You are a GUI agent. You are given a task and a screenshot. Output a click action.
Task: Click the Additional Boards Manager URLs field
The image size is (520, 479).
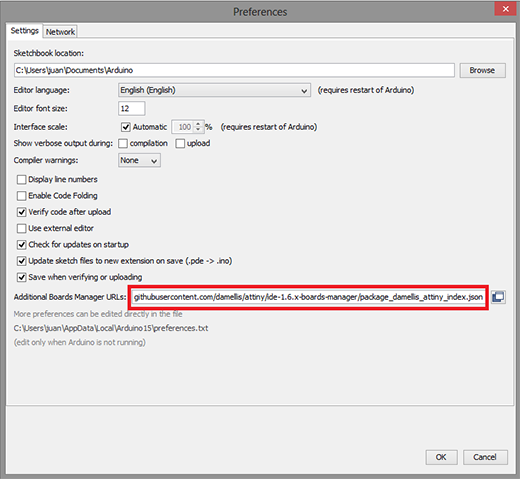click(x=308, y=297)
